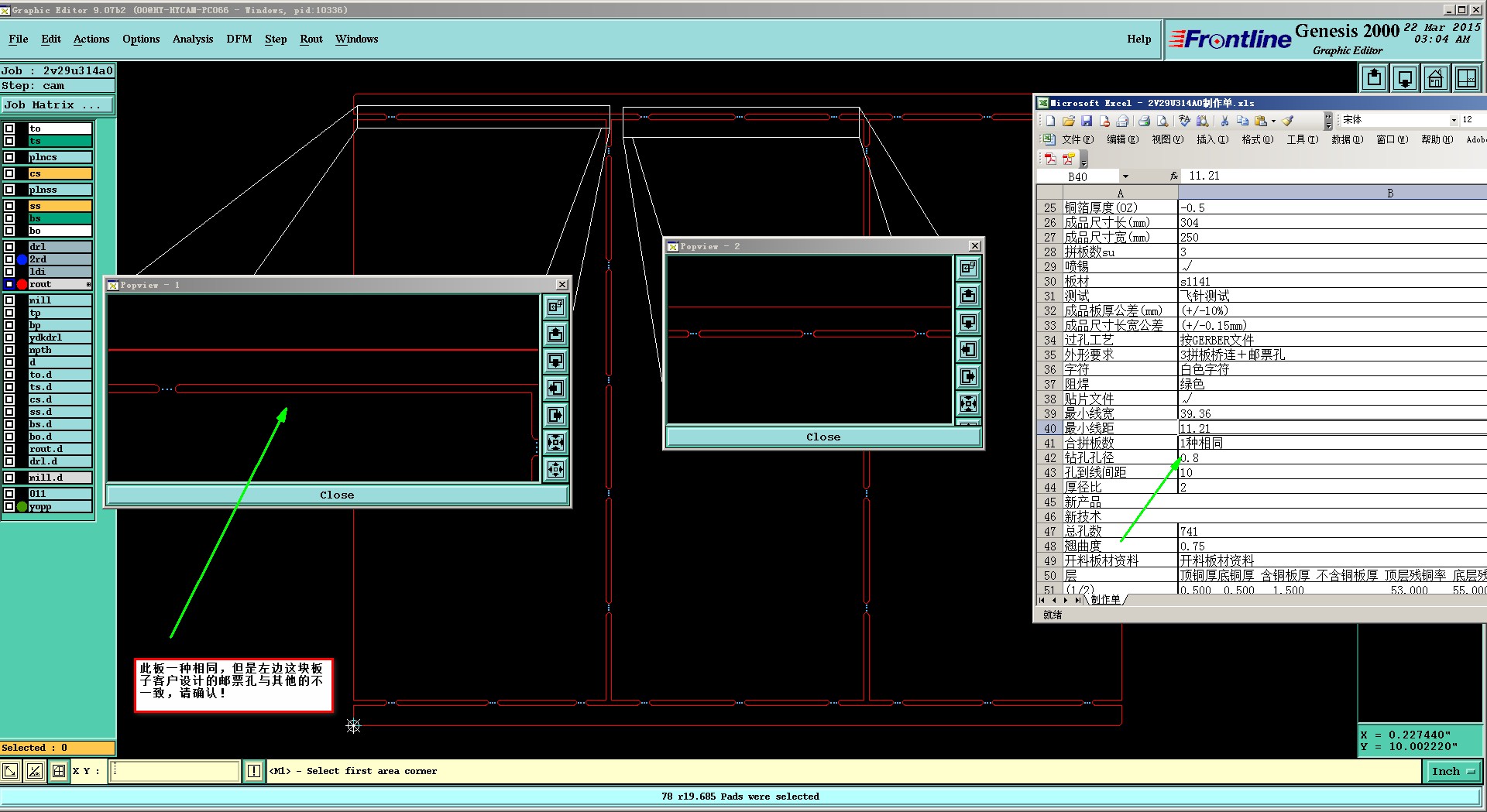This screenshot has width=1487, height=812.
Task: Click the angle measurement icon at bottom-left
Action: (35, 771)
